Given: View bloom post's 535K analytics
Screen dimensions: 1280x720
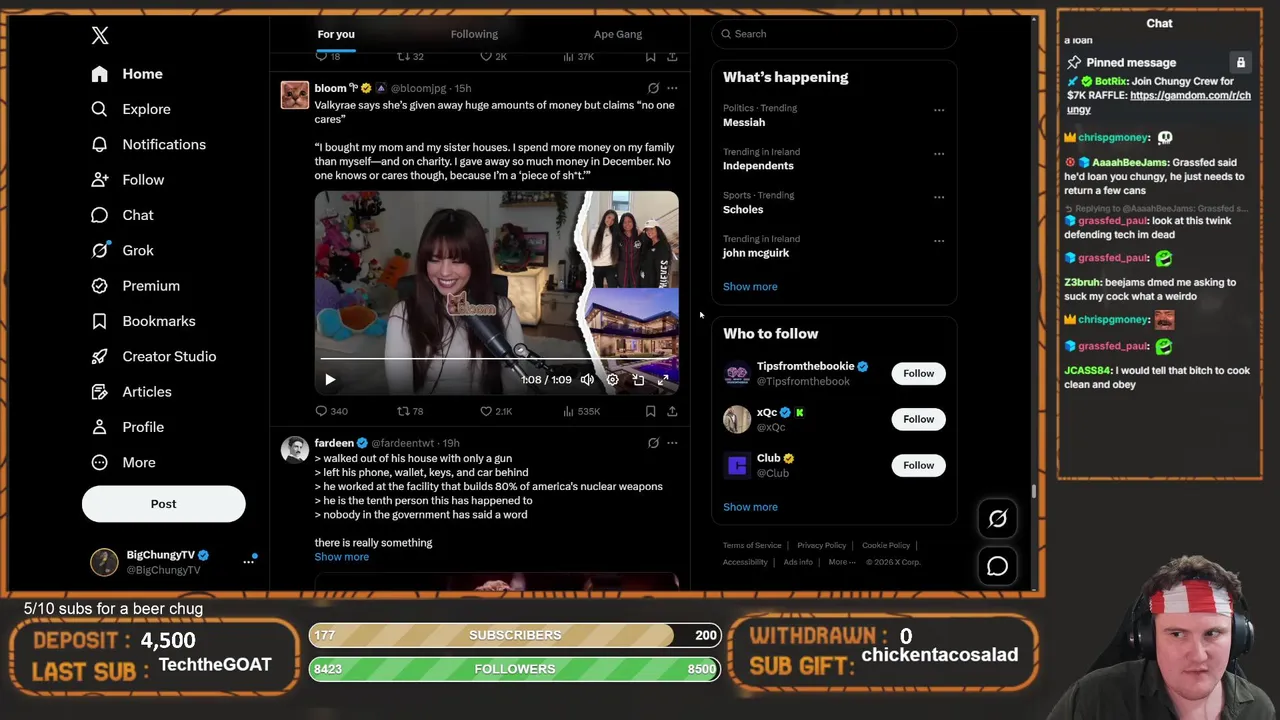Looking at the screenshot, I should (x=581, y=411).
